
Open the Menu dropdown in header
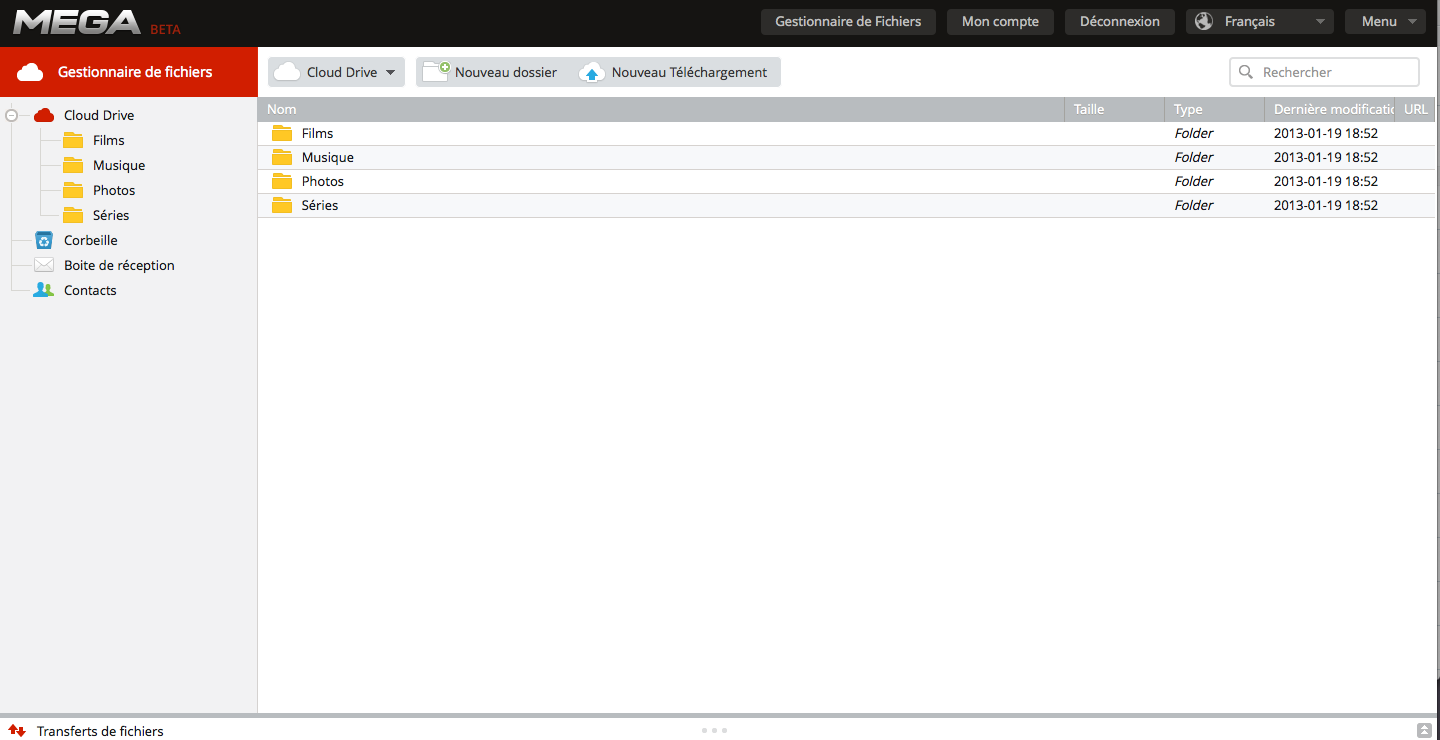[1385, 21]
